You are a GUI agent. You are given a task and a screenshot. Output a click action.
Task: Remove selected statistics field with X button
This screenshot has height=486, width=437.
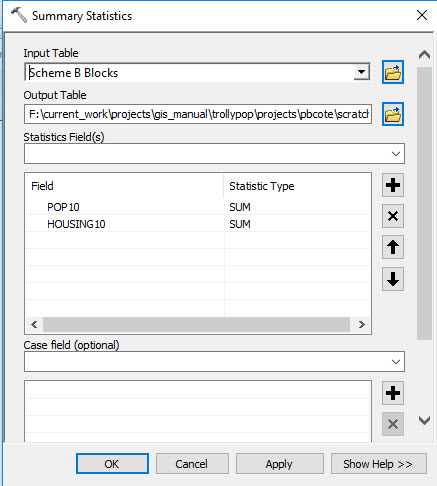[x=393, y=216]
